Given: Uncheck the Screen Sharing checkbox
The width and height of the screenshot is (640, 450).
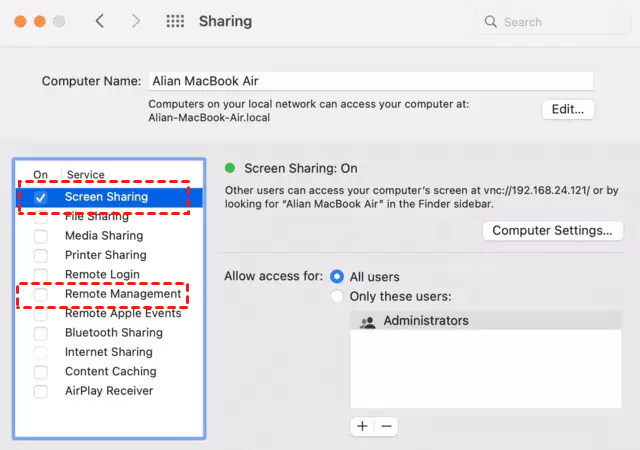Looking at the screenshot, I should 41,198.
